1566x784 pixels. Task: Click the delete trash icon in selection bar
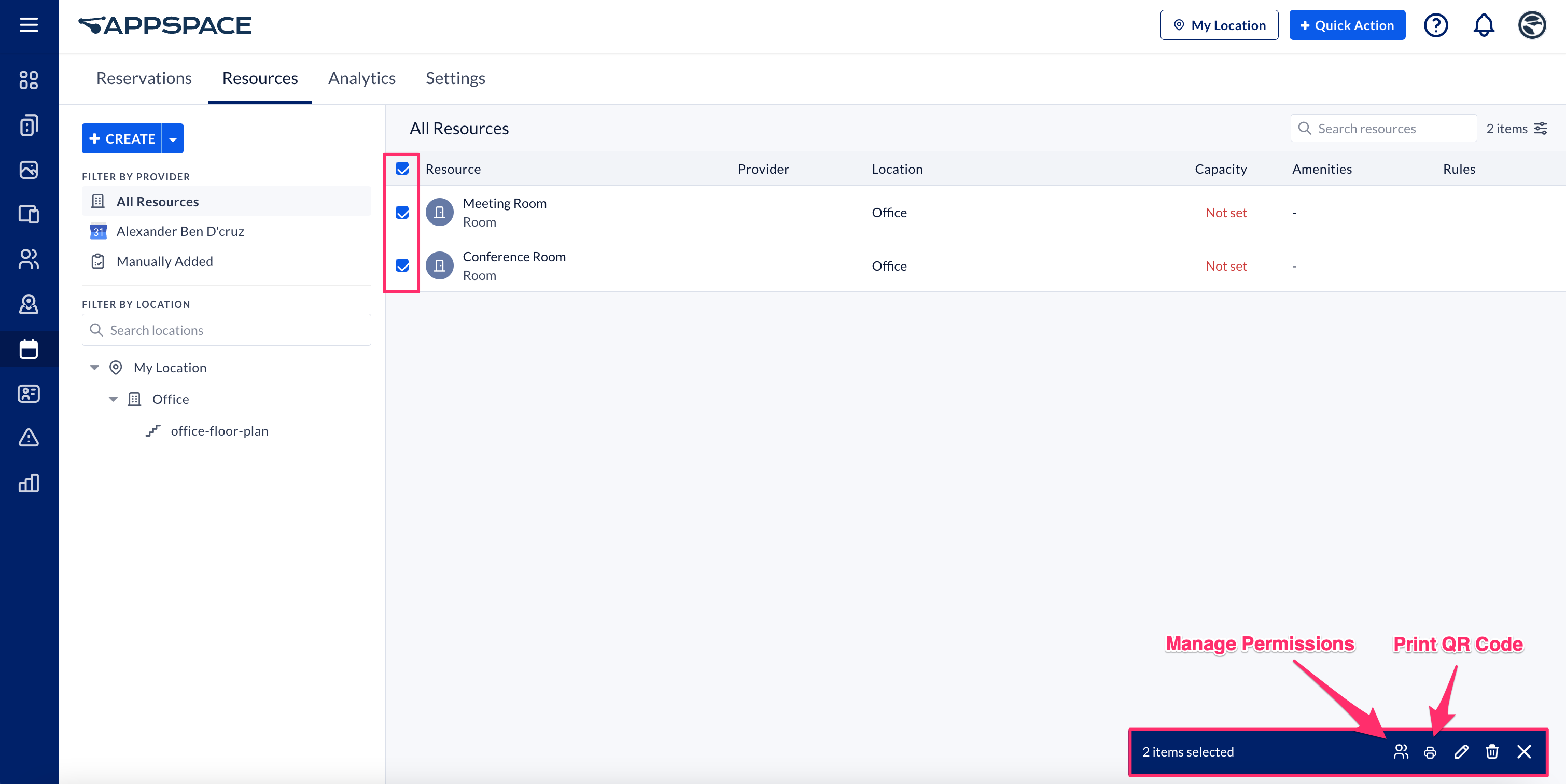(x=1492, y=752)
